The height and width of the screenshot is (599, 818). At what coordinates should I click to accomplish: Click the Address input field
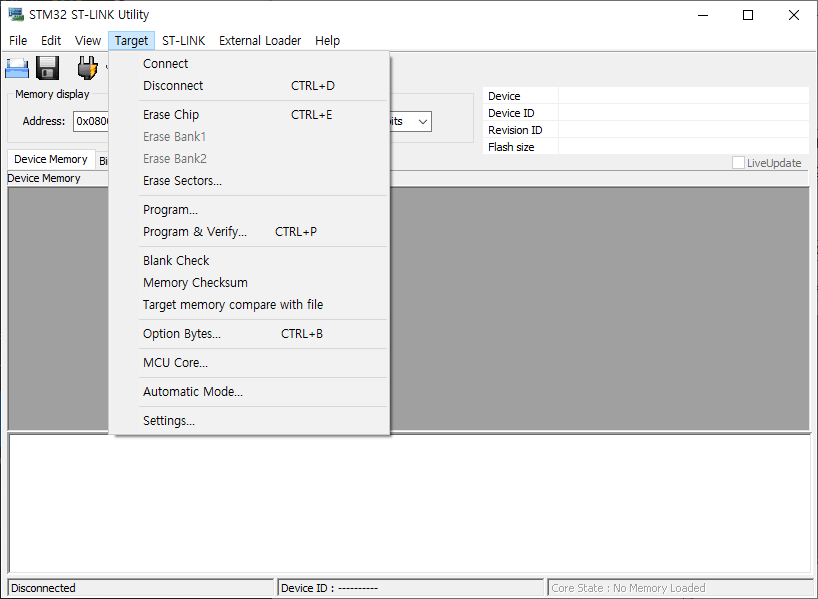(91, 122)
